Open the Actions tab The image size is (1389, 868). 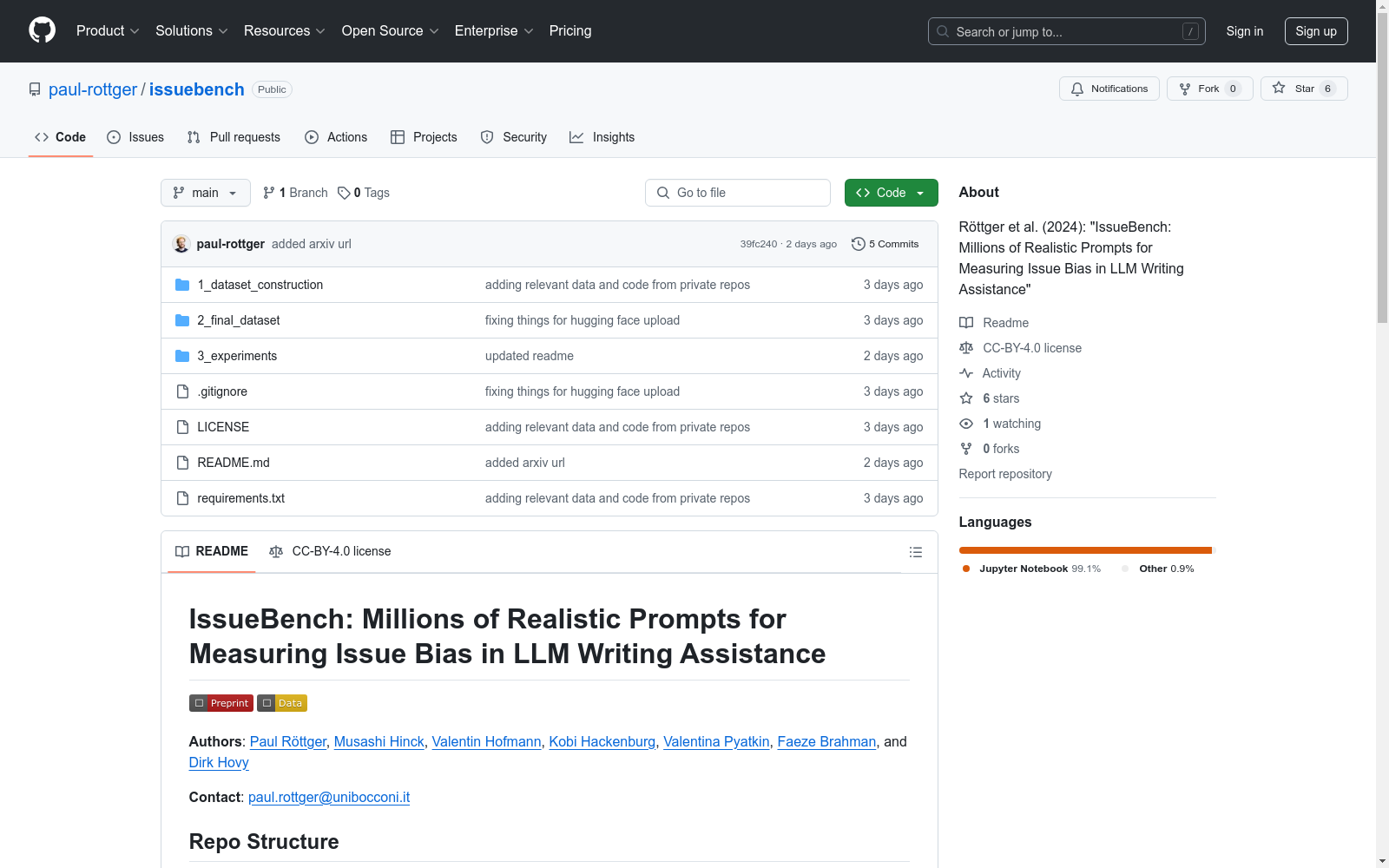(x=336, y=137)
